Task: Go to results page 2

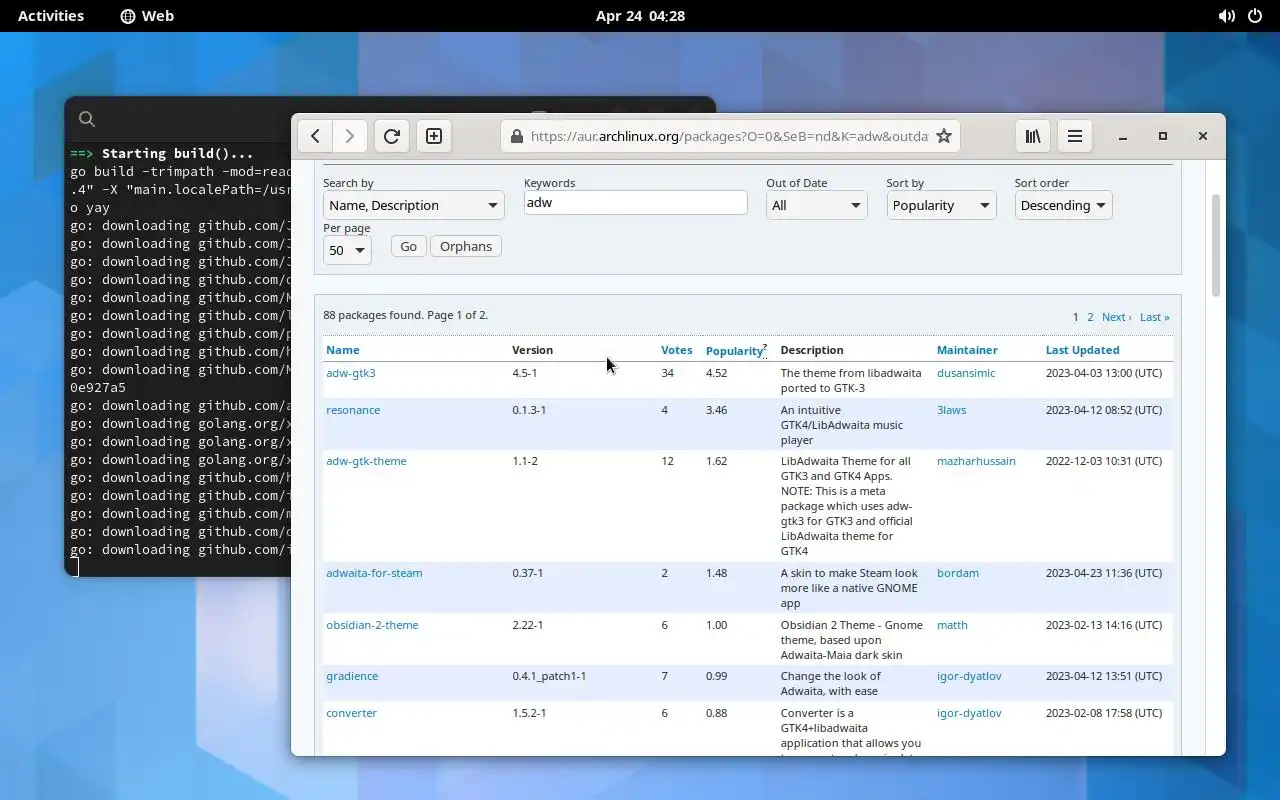Action: (x=1090, y=317)
